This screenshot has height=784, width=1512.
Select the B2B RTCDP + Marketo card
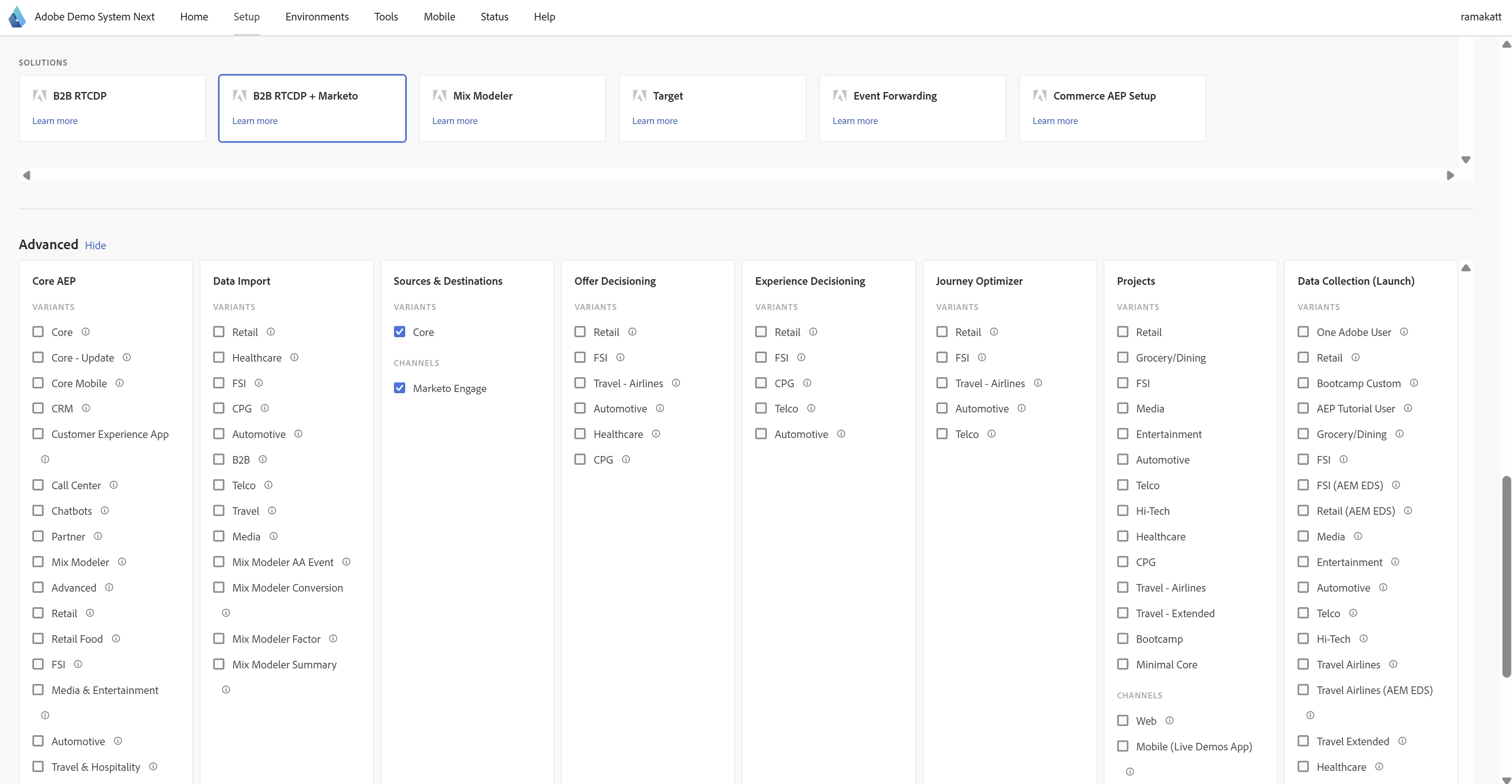pos(312,108)
